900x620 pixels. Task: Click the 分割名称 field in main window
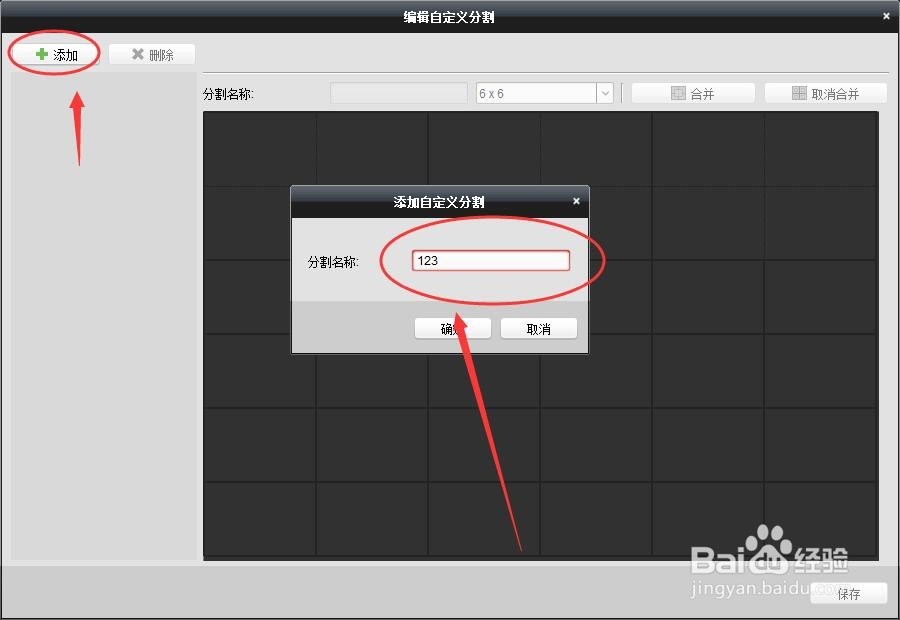(399, 93)
